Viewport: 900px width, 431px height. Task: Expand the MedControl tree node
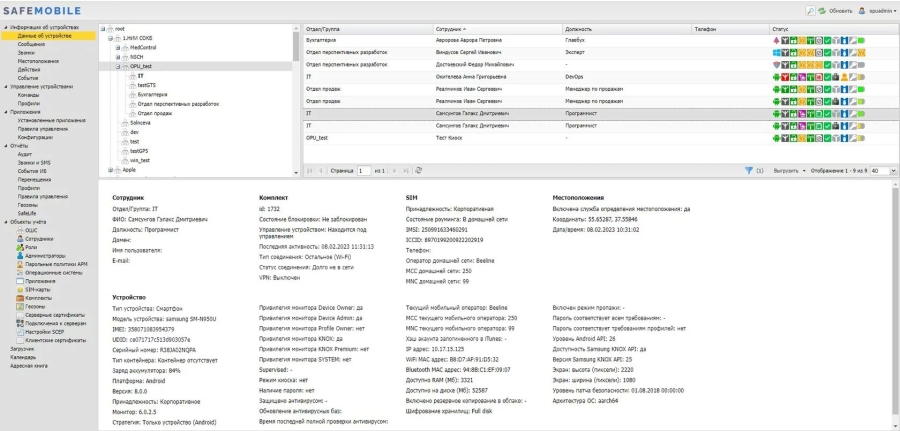point(118,48)
